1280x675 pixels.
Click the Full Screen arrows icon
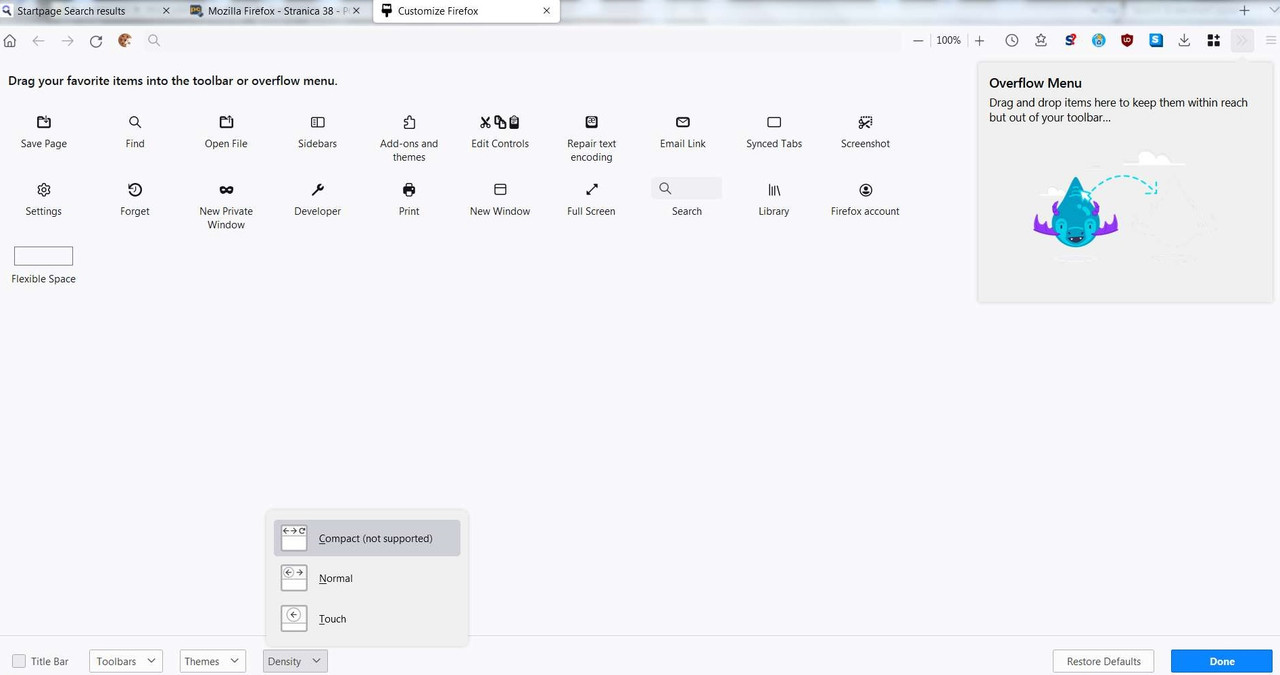[592, 189]
